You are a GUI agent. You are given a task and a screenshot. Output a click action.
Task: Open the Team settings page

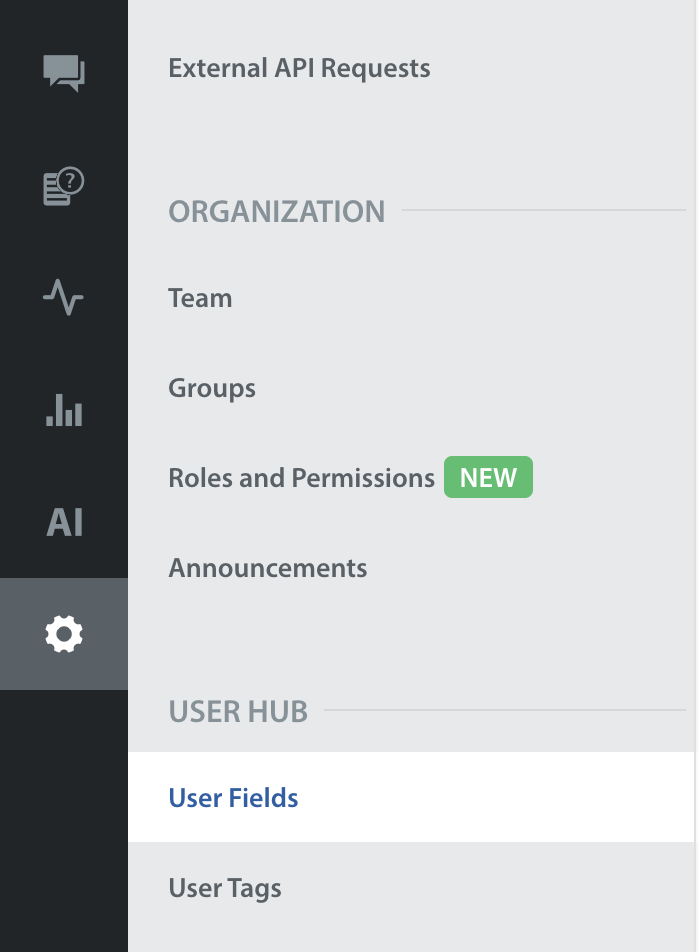200,299
